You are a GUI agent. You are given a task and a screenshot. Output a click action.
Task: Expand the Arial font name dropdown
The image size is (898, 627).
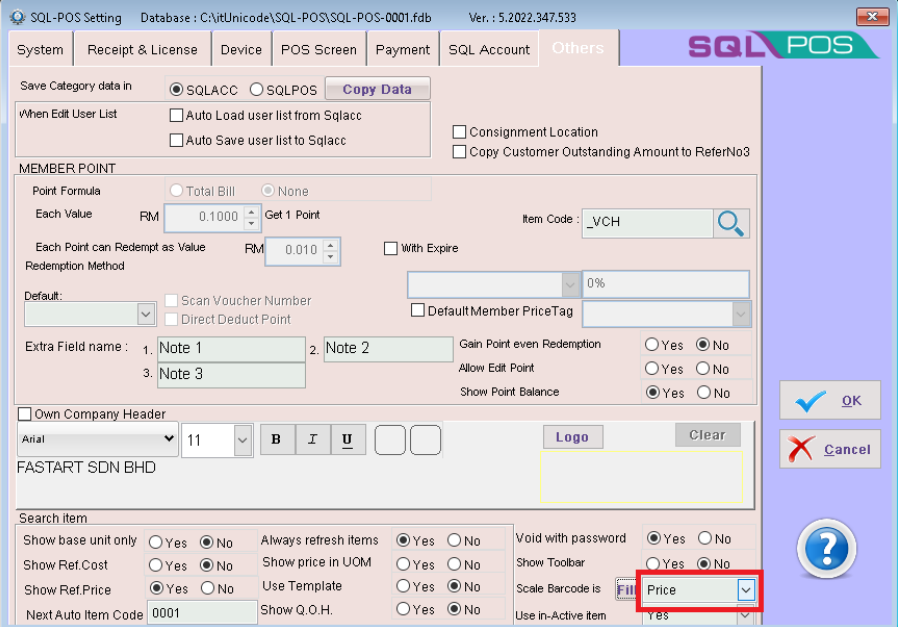coord(167,439)
